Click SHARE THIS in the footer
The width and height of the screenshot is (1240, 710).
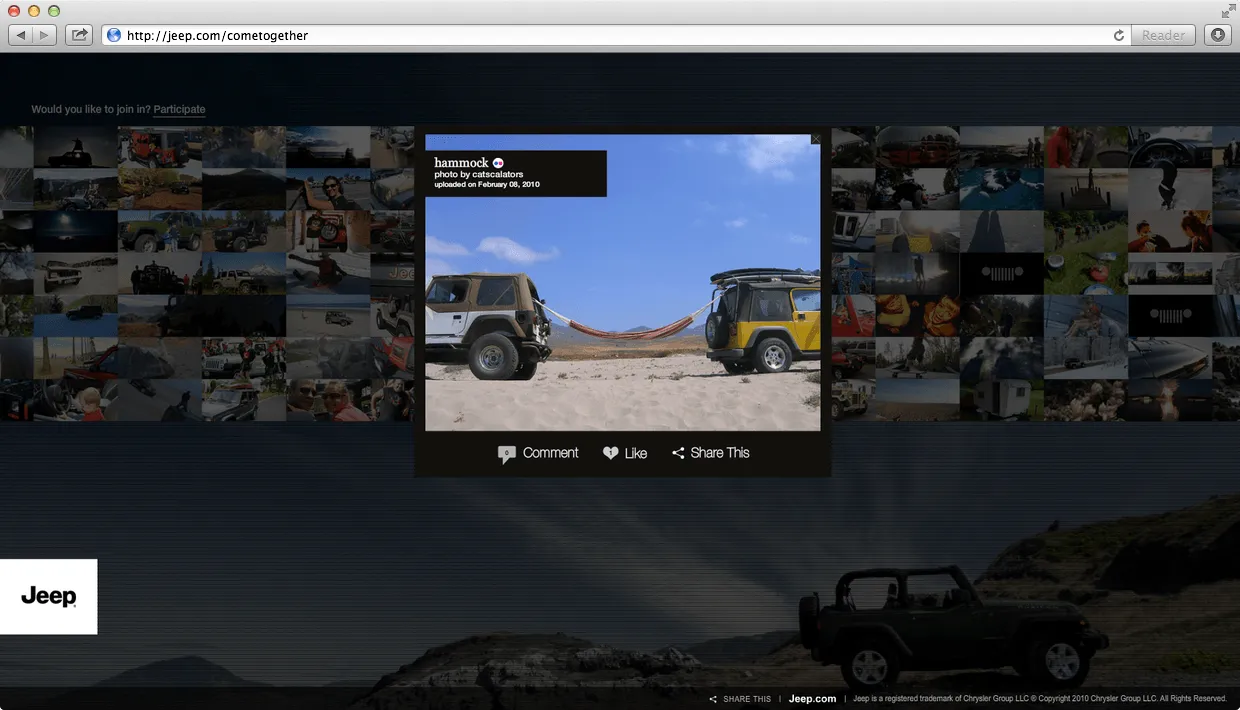coord(740,699)
